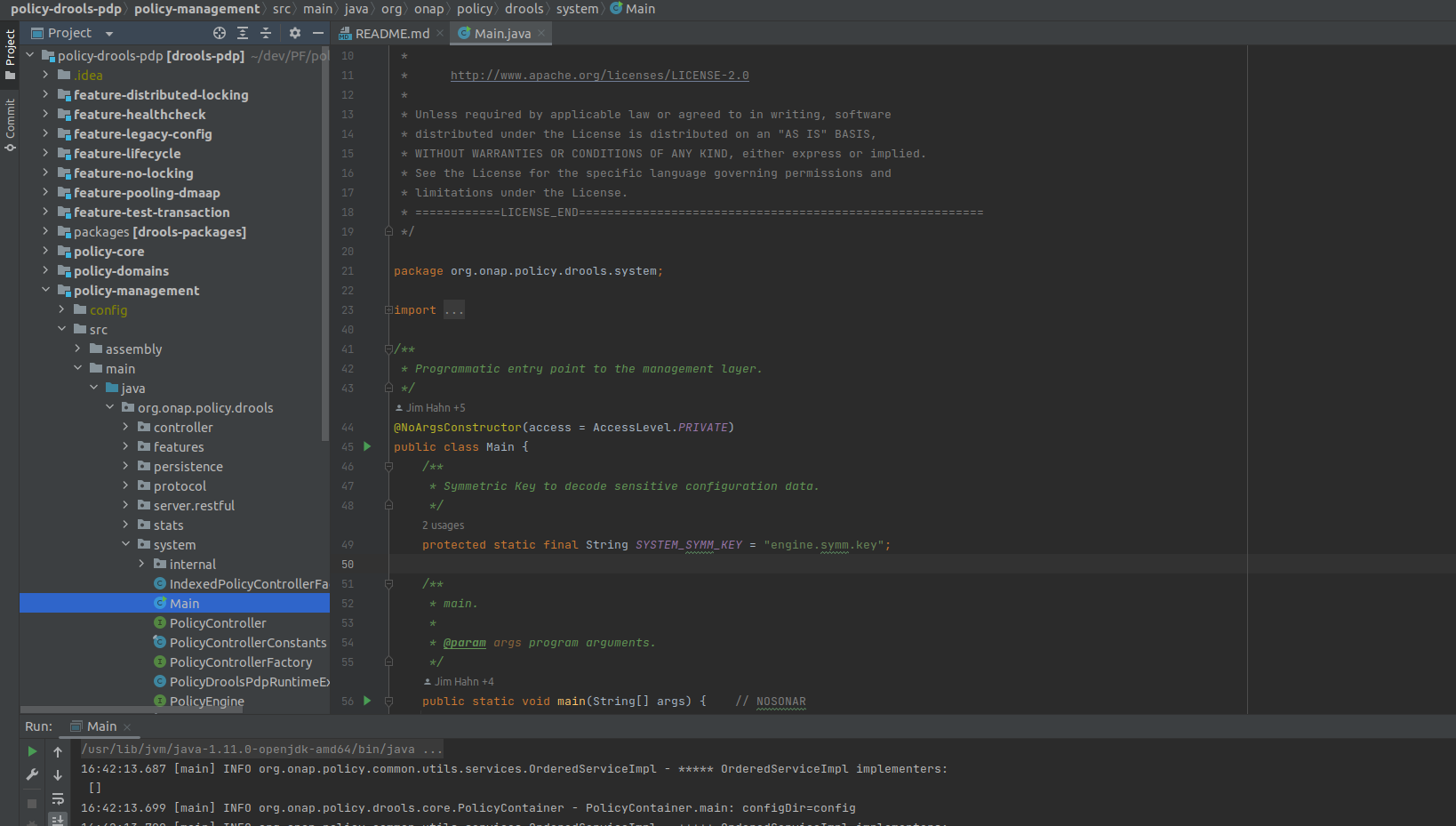Screen dimensions: 1456x826
Task: Toggle scroll to end in Run console
Action: coord(58,820)
